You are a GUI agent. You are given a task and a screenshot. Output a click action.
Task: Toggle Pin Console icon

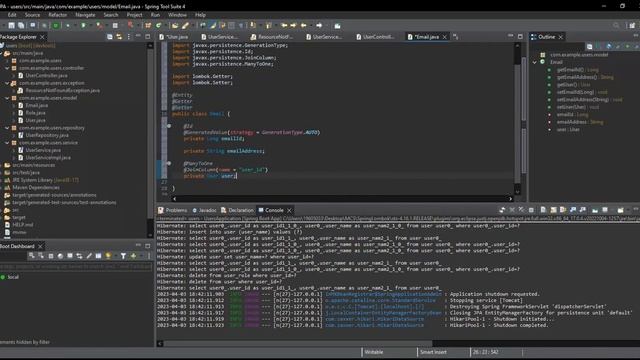(x=595, y=210)
